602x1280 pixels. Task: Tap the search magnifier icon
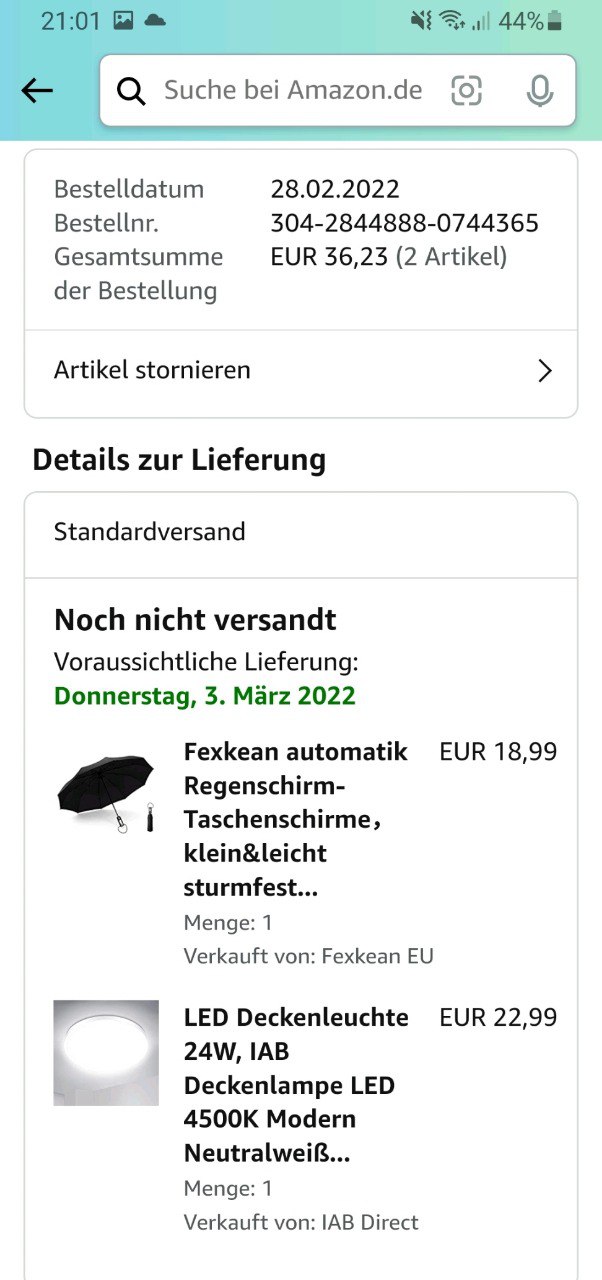click(131, 91)
